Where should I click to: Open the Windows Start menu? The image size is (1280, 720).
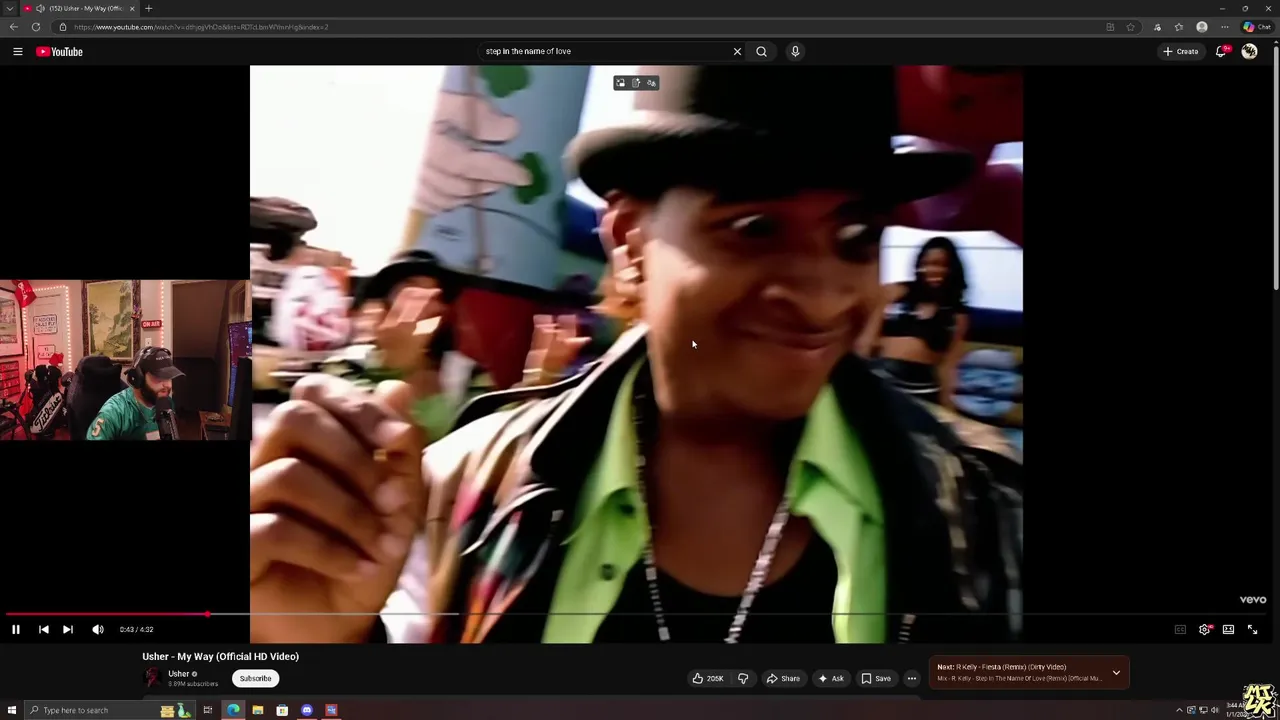(x=12, y=710)
